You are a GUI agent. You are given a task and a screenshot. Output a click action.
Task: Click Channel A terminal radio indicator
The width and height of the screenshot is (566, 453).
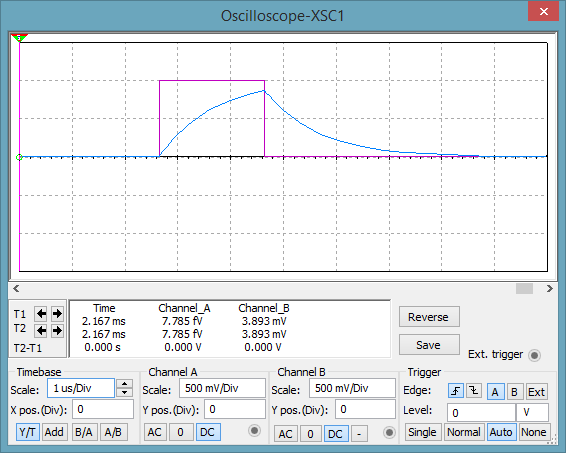[x=254, y=430]
